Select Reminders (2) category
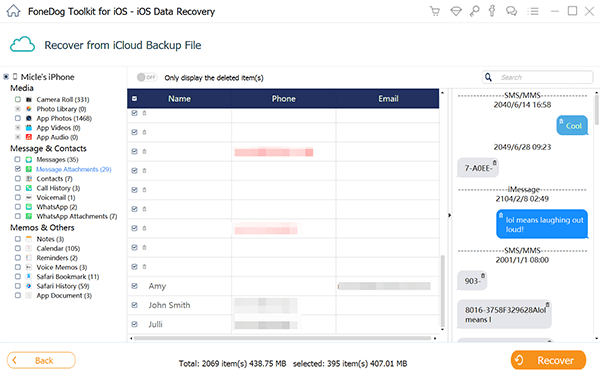The width and height of the screenshot is (600, 377). tap(57, 258)
